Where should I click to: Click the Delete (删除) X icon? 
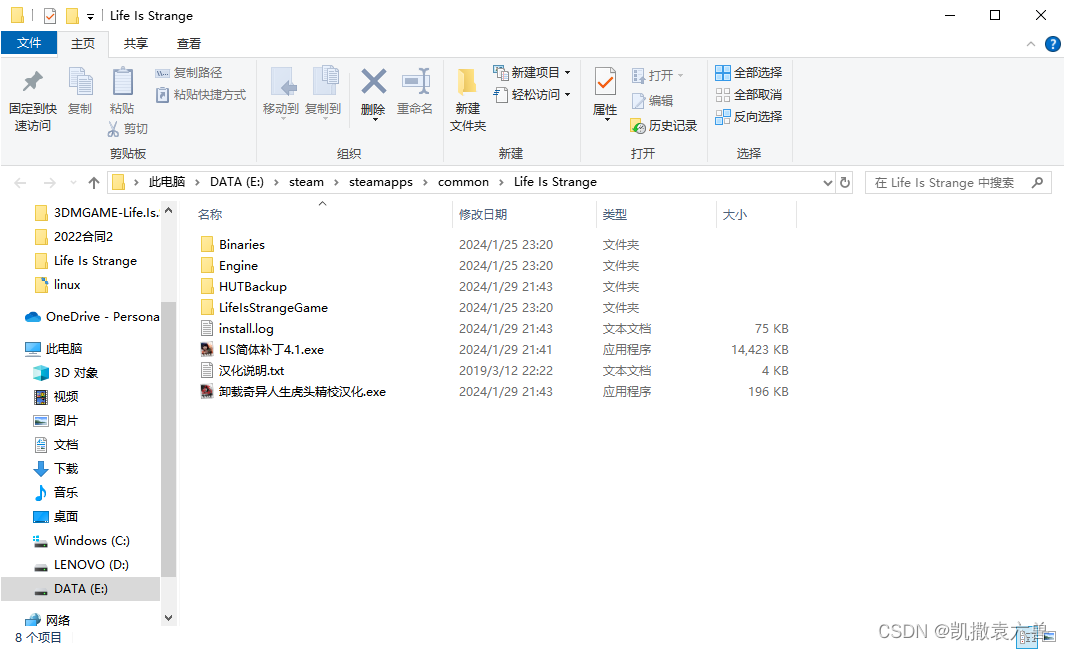(x=374, y=82)
